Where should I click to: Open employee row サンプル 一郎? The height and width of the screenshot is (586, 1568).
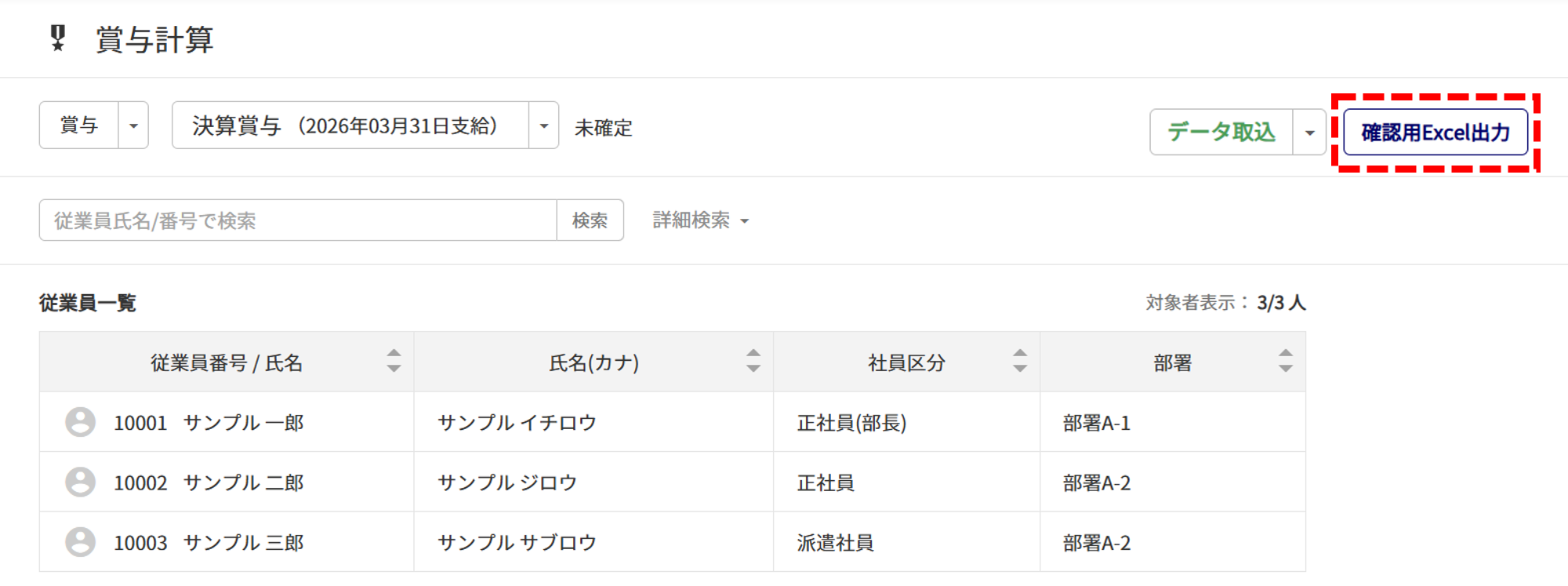point(243,423)
